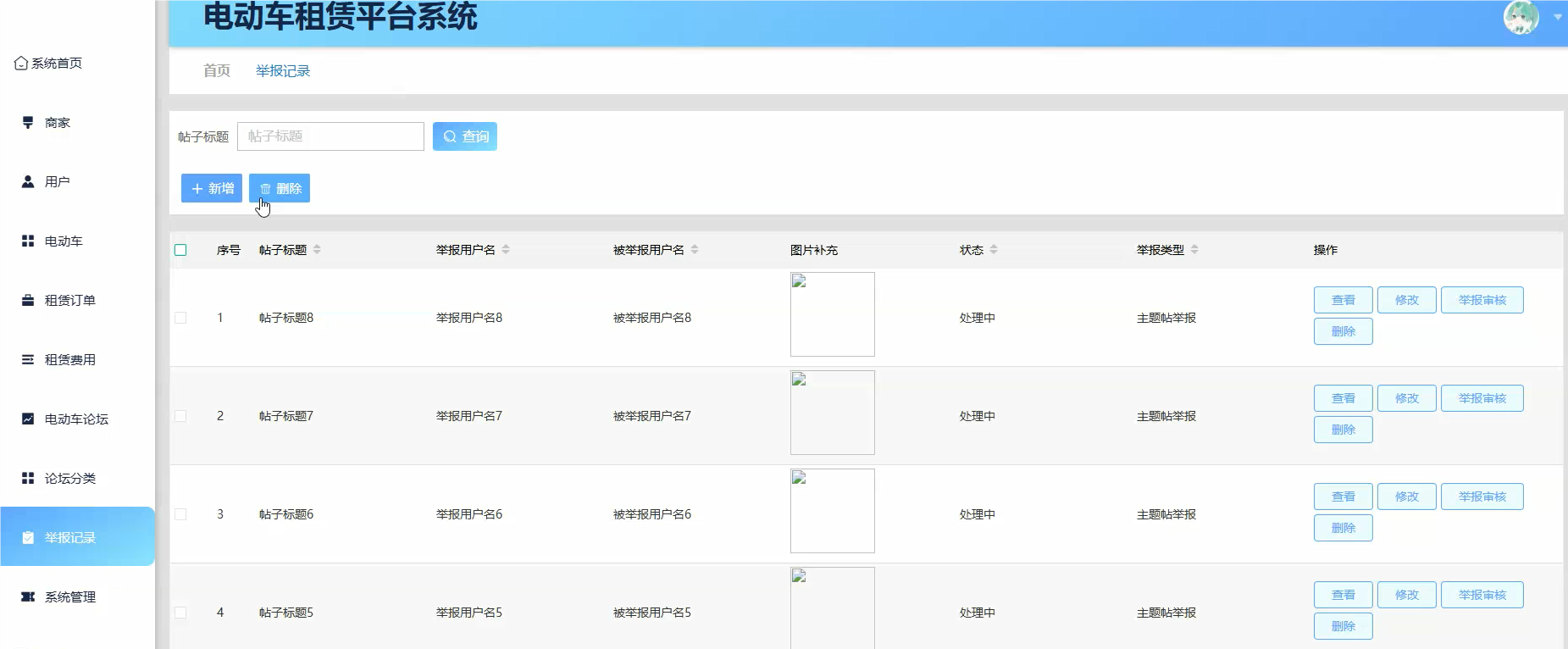
Task: Click the user avatar image
Action: click(x=1521, y=17)
